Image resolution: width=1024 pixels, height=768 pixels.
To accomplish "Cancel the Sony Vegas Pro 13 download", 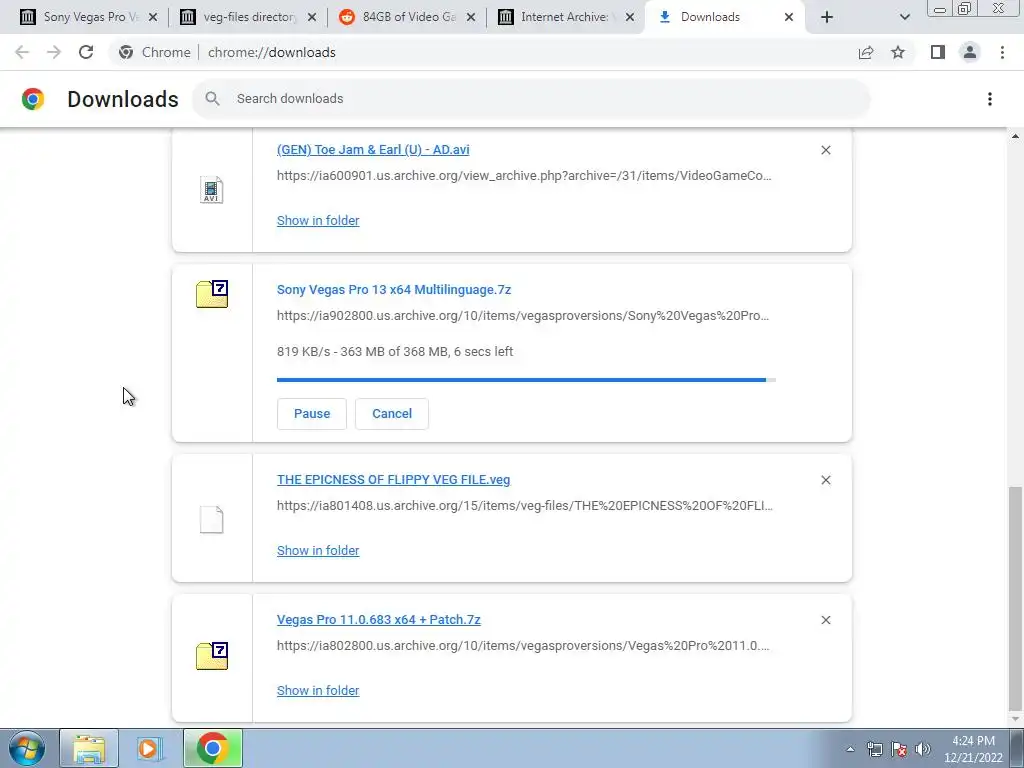I will click(x=392, y=413).
